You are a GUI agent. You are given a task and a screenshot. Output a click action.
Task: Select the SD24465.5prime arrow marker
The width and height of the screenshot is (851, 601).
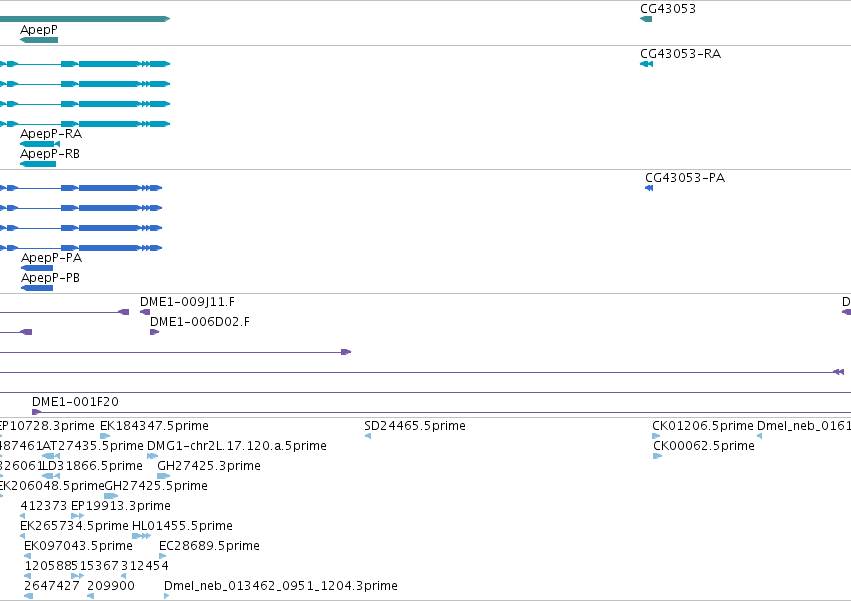coord(368,436)
